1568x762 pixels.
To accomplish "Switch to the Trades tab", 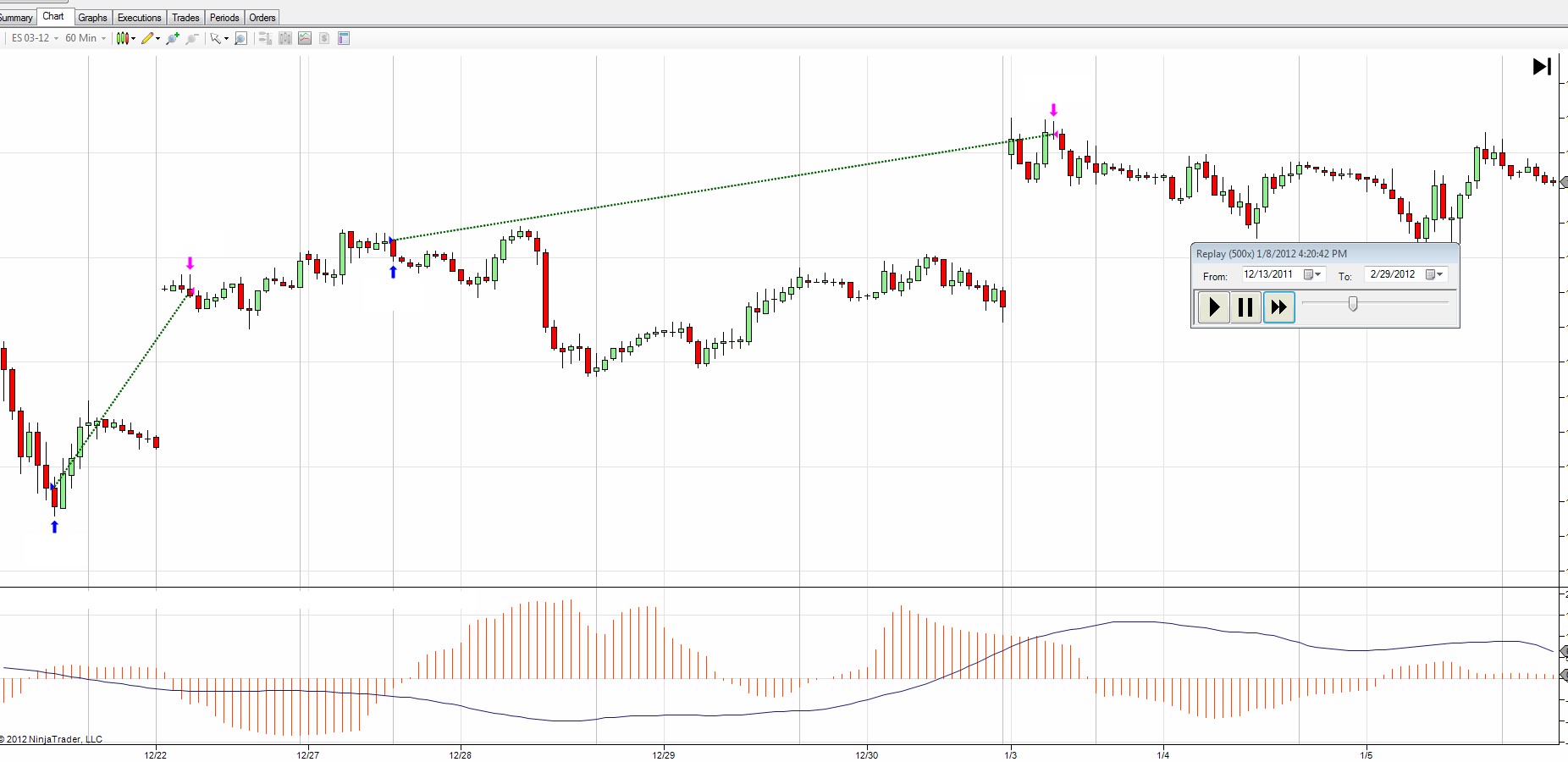I will pos(185,18).
